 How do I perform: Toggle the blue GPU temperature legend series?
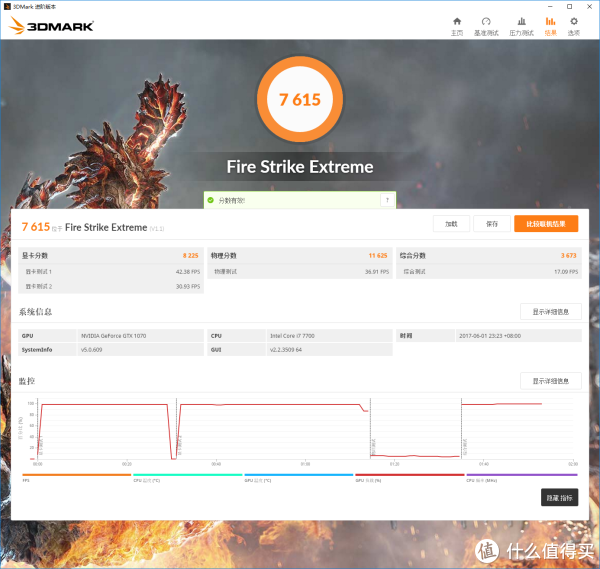coord(298,477)
